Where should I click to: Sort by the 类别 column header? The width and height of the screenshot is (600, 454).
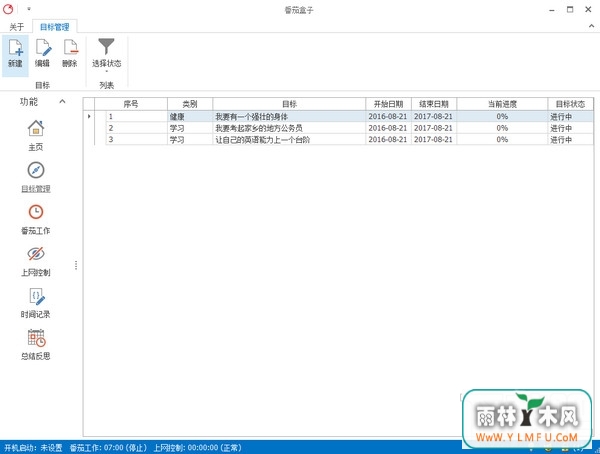tap(190, 104)
